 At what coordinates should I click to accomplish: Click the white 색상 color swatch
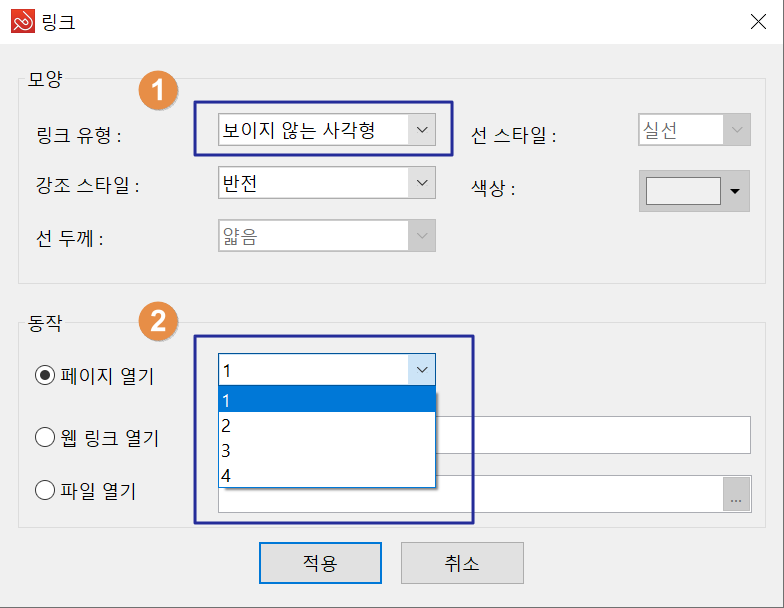pos(683,191)
